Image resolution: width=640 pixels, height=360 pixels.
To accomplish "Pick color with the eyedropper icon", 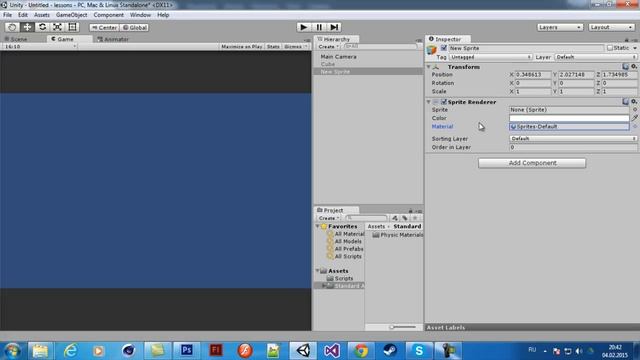I will click(x=635, y=118).
